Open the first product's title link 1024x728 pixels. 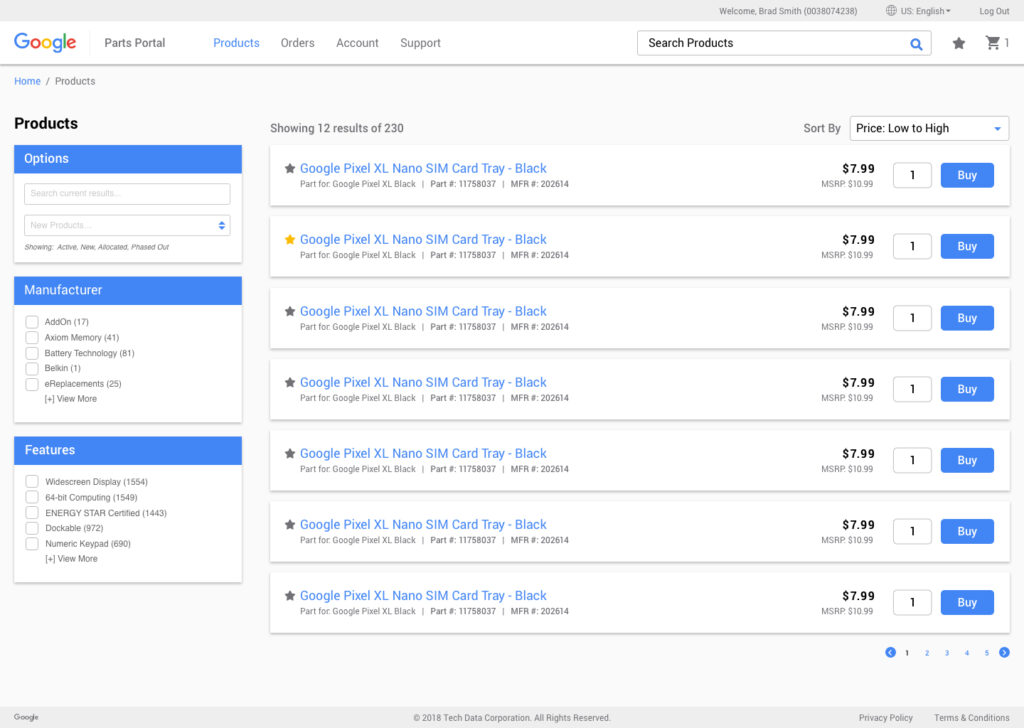(x=423, y=168)
